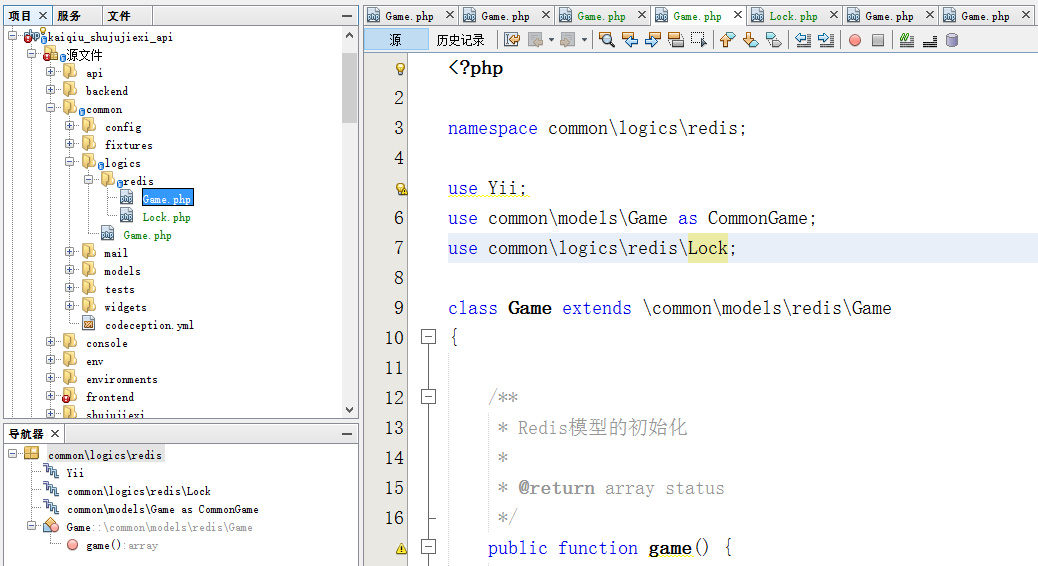Image resolution: width=1038 pixels, height=566 pixels.
Task: Toggle highlight search in the editor toolbar
Action: [x=675, y=40]
